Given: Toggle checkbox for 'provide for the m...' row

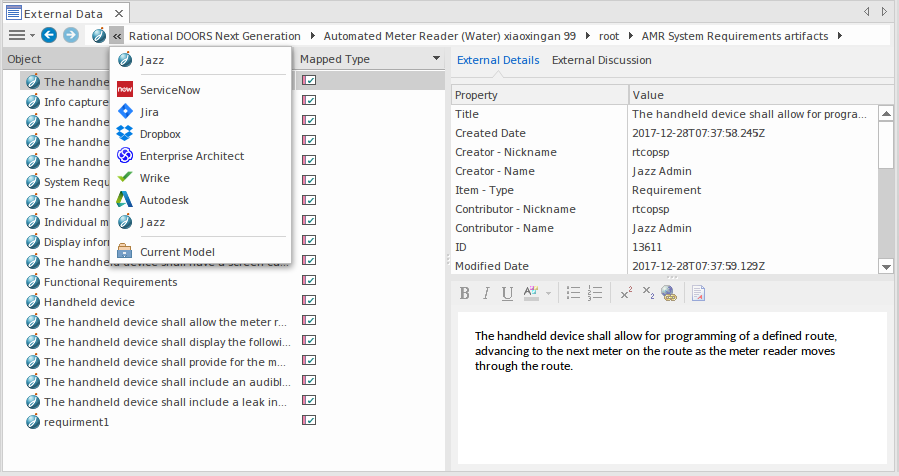Looking at the screenshot, I should 309,360.
